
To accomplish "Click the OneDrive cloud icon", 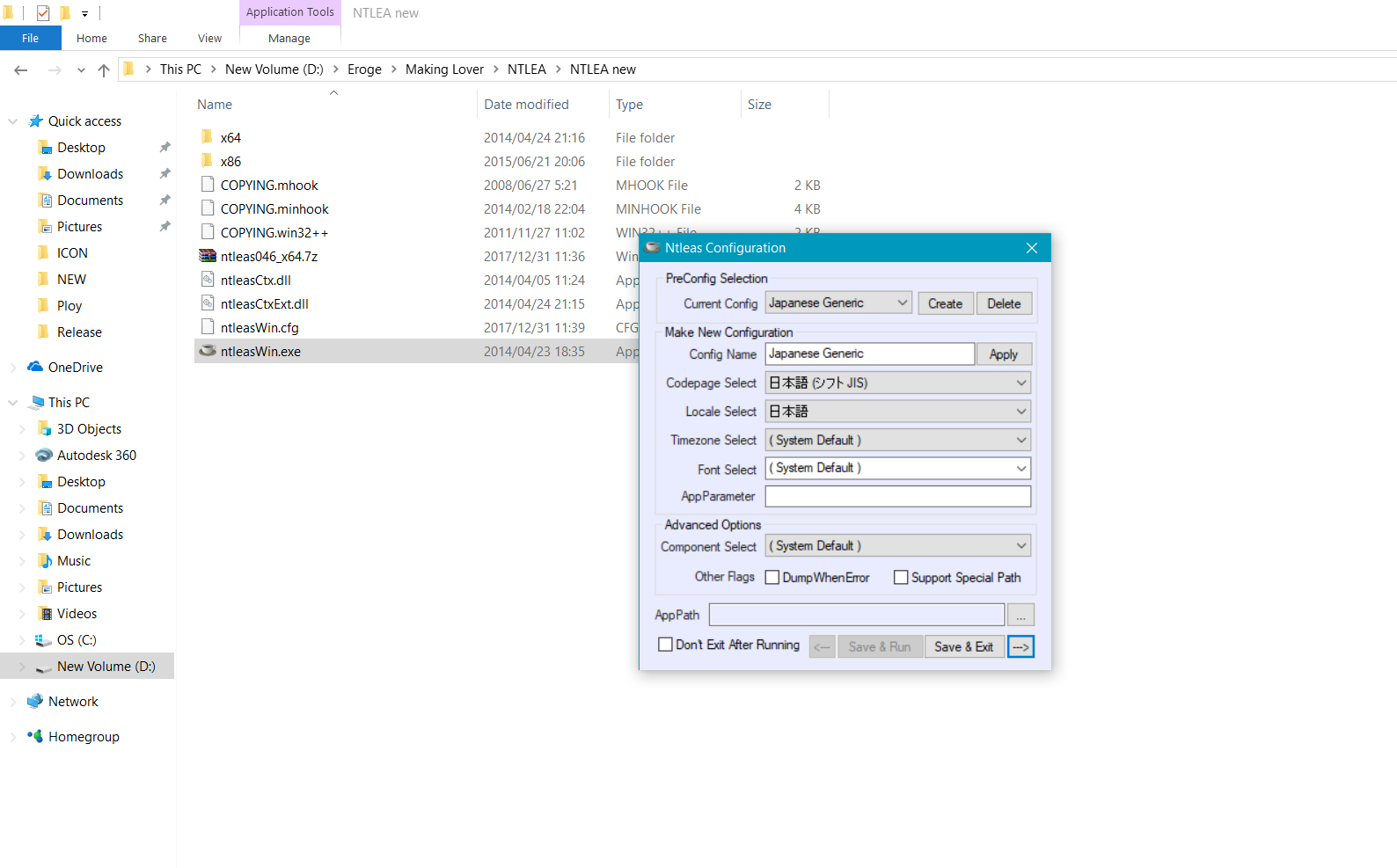I will click(x=35, y=367).
